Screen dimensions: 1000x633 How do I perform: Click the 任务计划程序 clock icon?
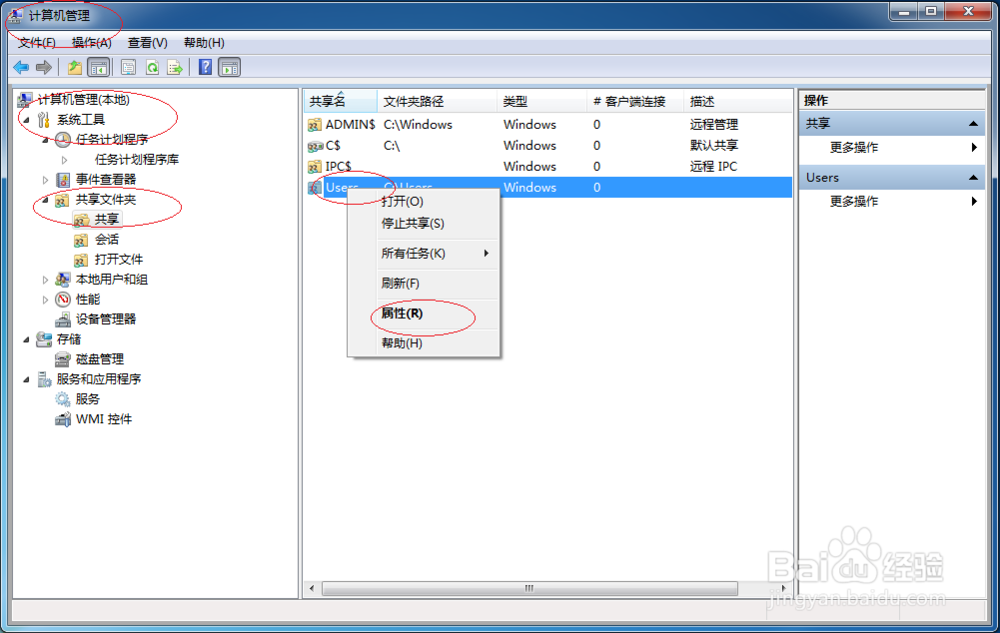point(62,139)
